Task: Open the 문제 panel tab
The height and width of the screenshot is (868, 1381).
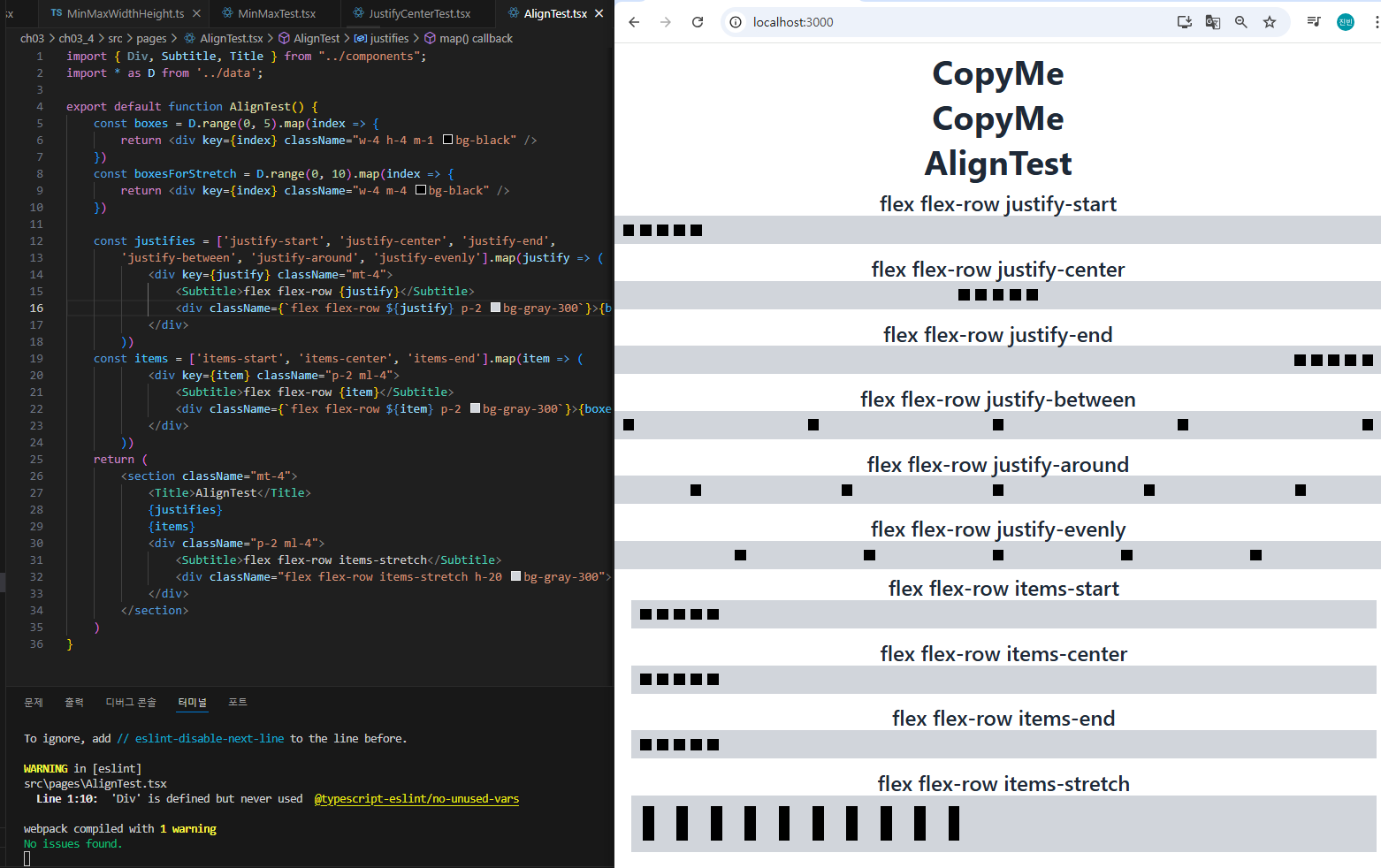Action: point(34,702)
